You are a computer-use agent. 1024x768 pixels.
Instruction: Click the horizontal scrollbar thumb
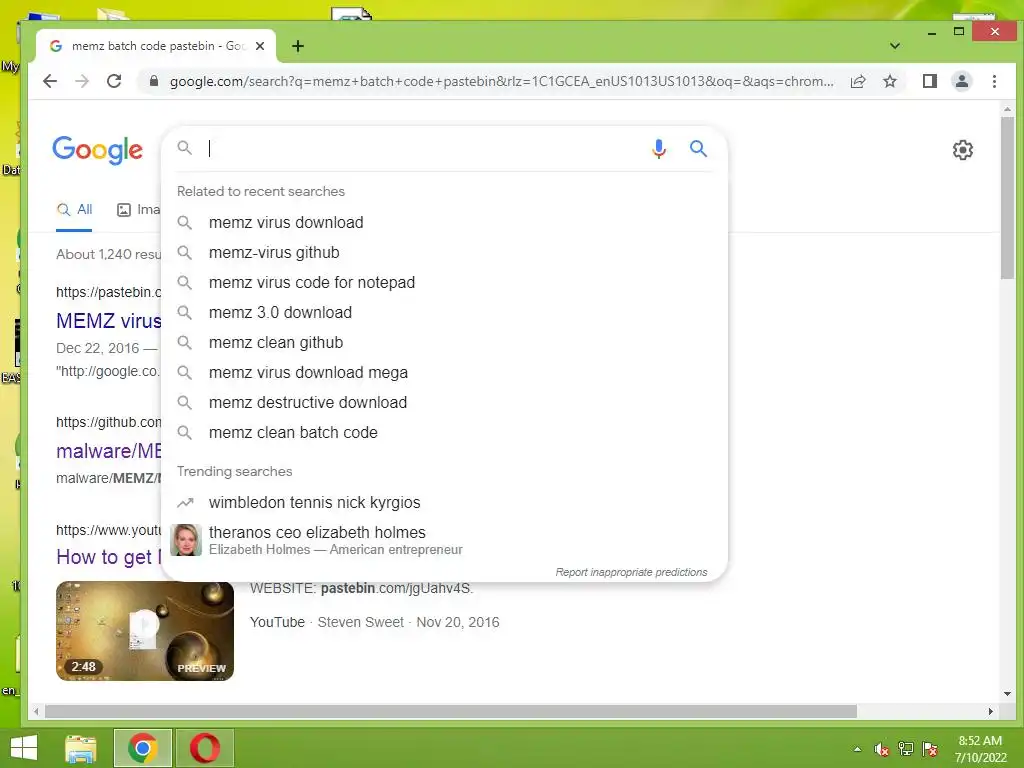click(451, 711)
